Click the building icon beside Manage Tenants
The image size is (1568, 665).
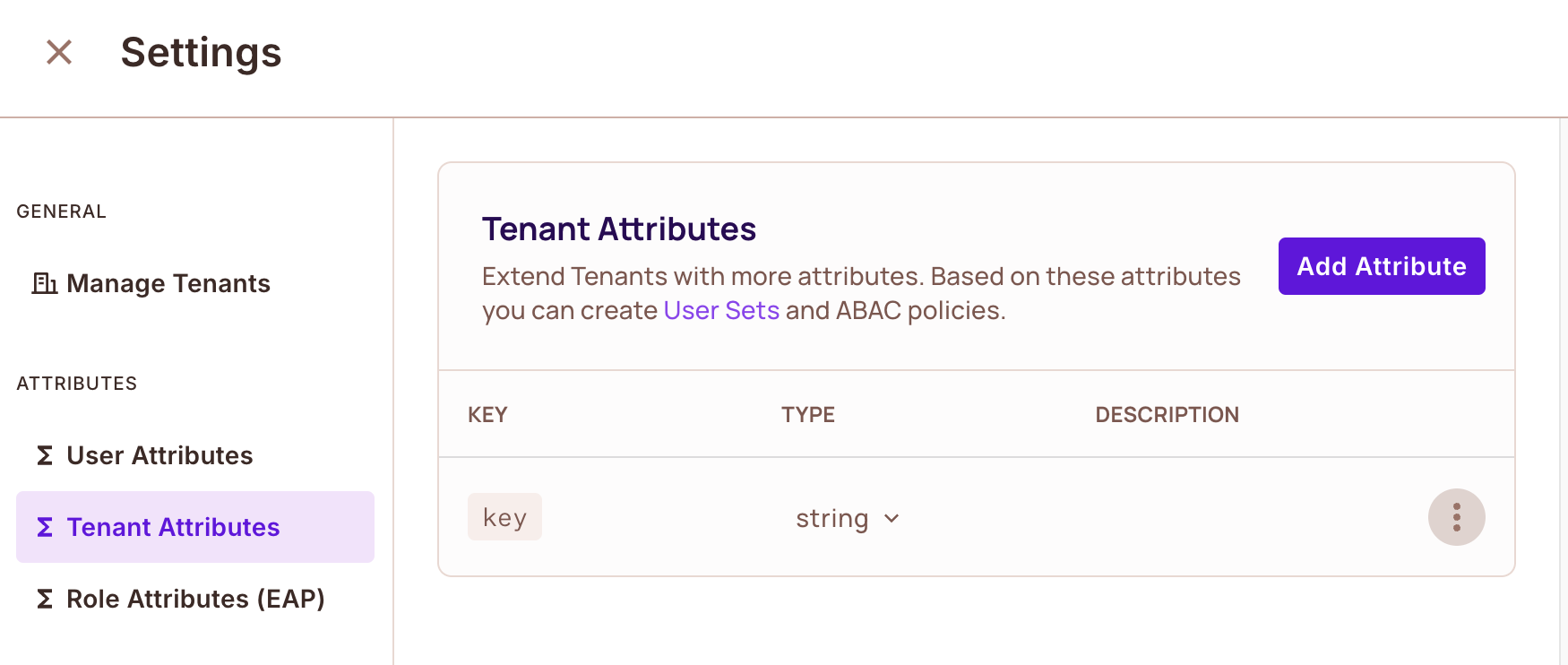[x=44, y=283]
